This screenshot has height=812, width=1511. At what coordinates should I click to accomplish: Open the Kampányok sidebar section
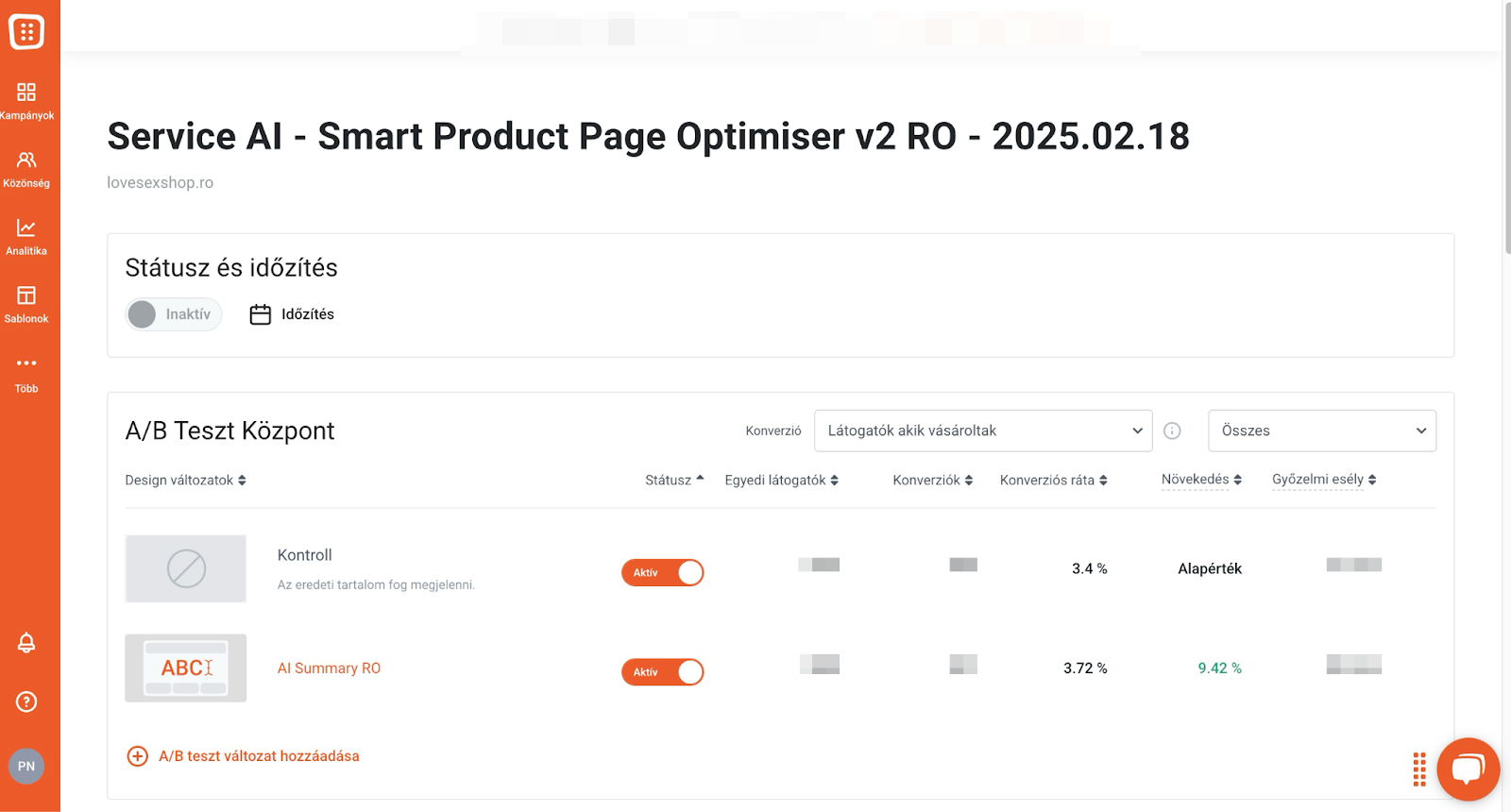(x=26, y=101)
